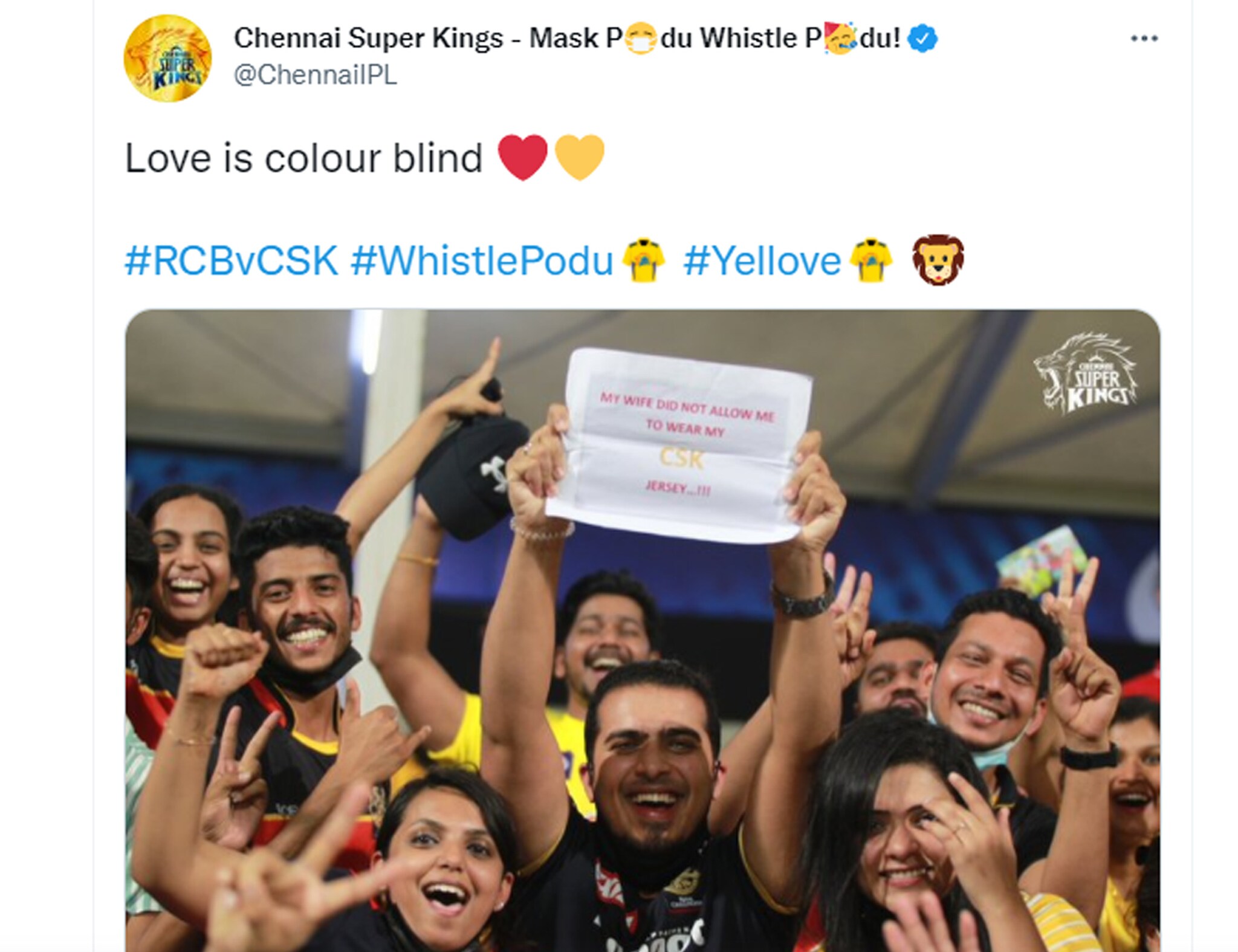
Task: Click the masked face emoji in name
Action: click(x=641, y=39)
